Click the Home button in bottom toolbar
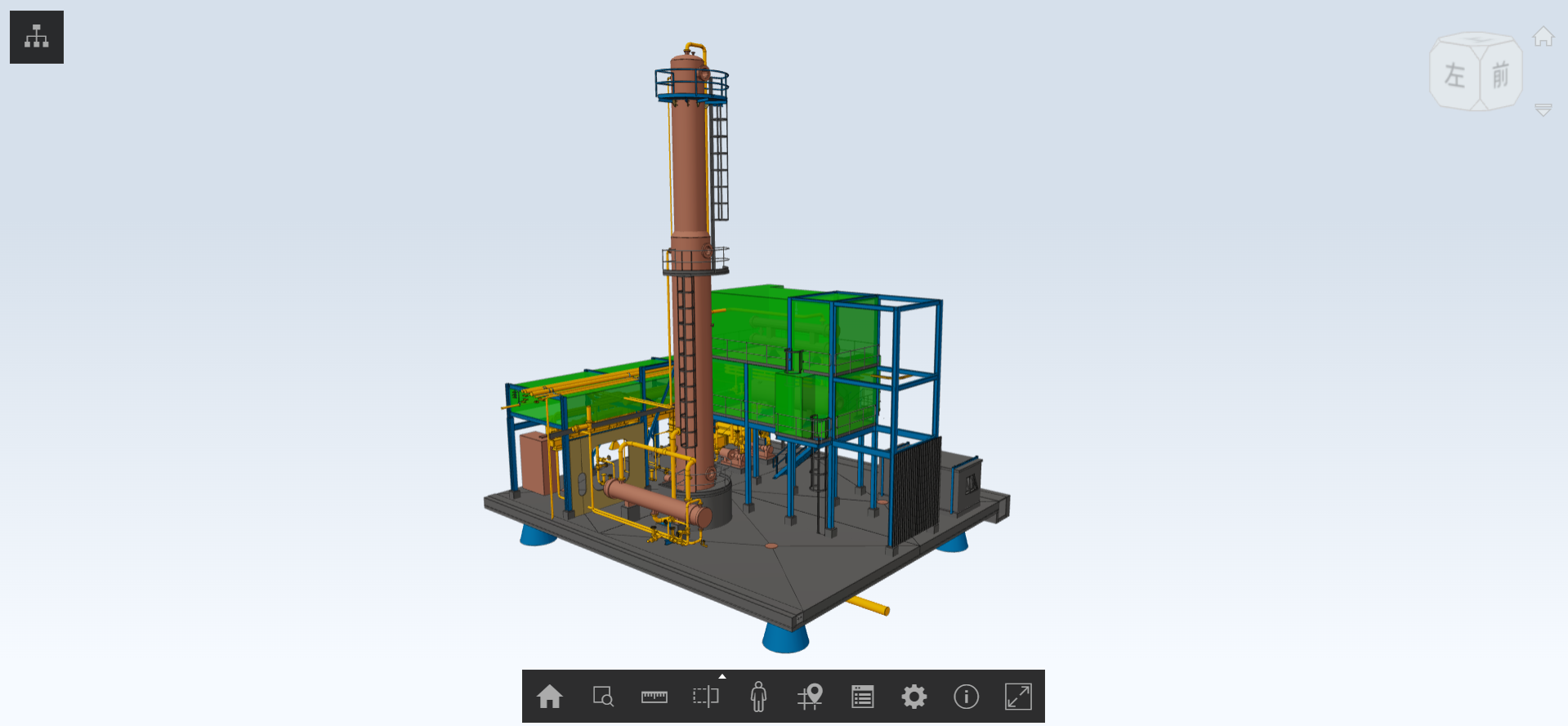 tap(549, 697)
